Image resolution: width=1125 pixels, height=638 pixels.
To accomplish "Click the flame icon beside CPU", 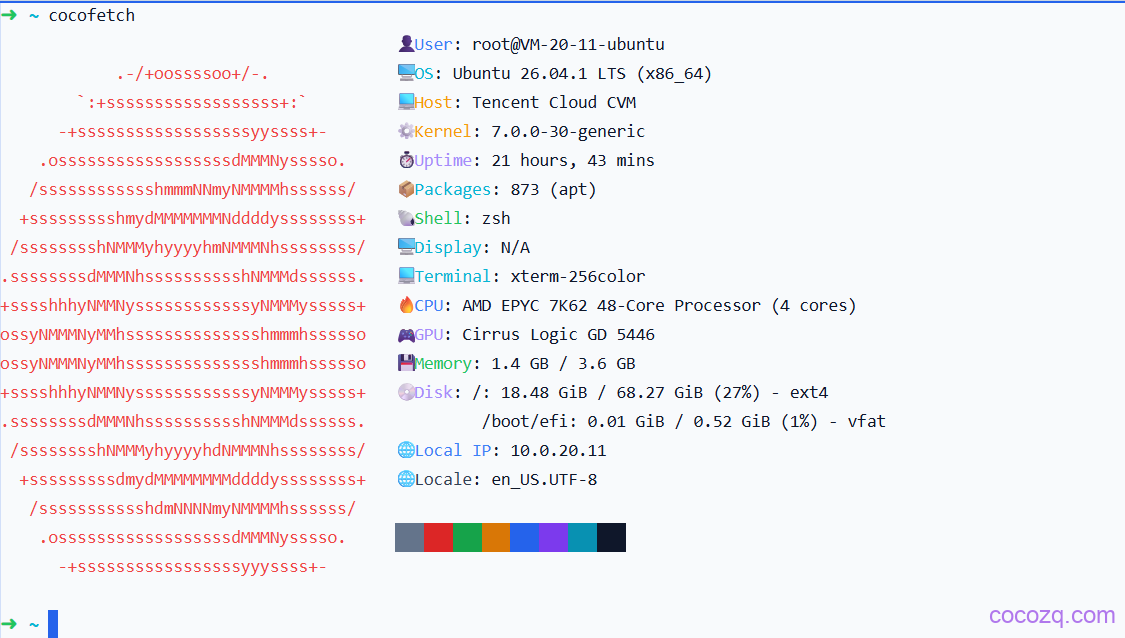I will click(x=406, y=305).
